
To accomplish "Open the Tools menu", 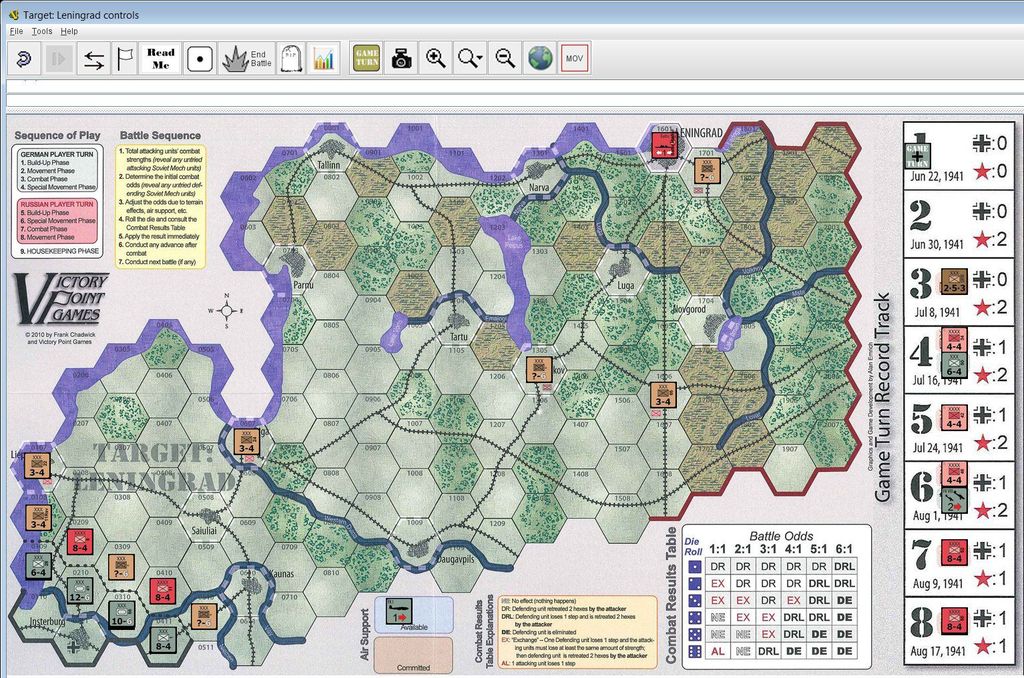I will point(42,31).
